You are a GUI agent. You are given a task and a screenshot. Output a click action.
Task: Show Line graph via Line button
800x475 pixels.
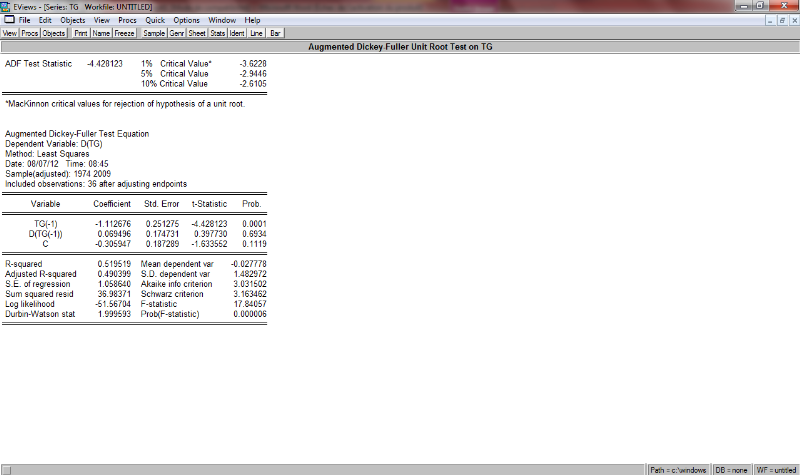[x=256, y=33]
